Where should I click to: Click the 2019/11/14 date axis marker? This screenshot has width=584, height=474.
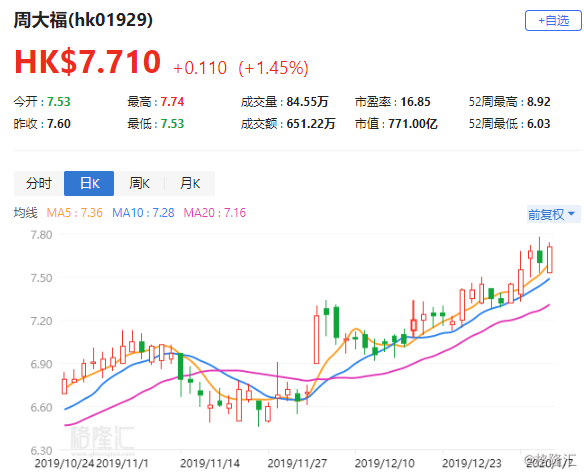[x=210, y=464]
